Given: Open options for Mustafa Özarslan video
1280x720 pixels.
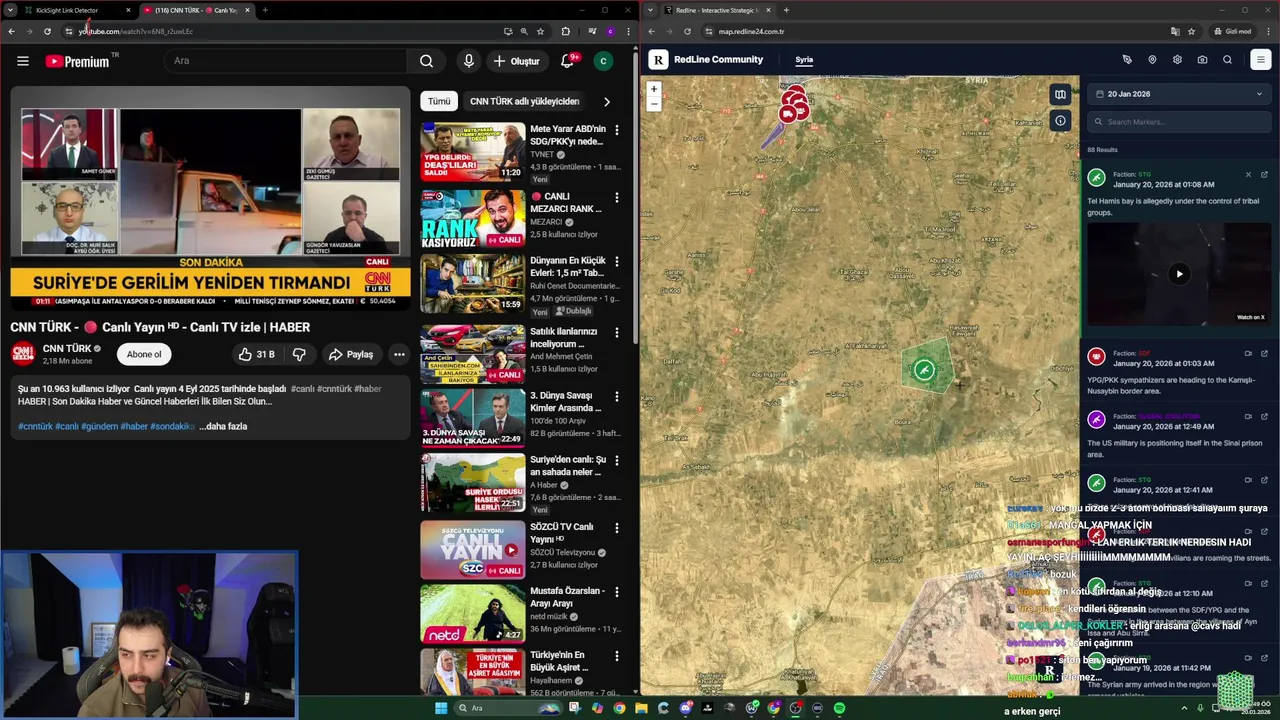Looking at the screenshot, I should pos(616,592).
